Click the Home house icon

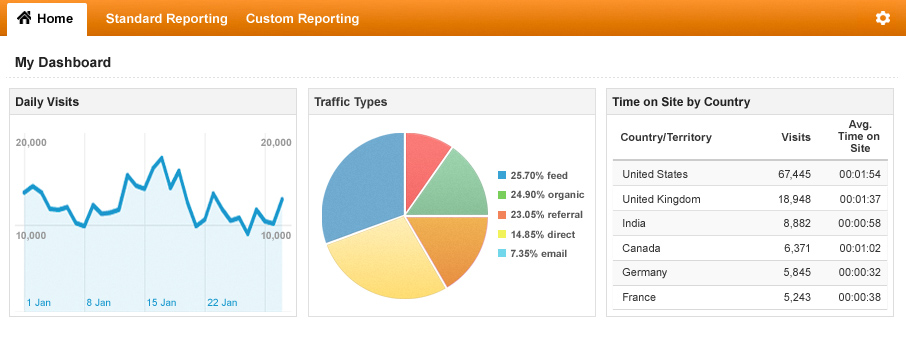24,18
